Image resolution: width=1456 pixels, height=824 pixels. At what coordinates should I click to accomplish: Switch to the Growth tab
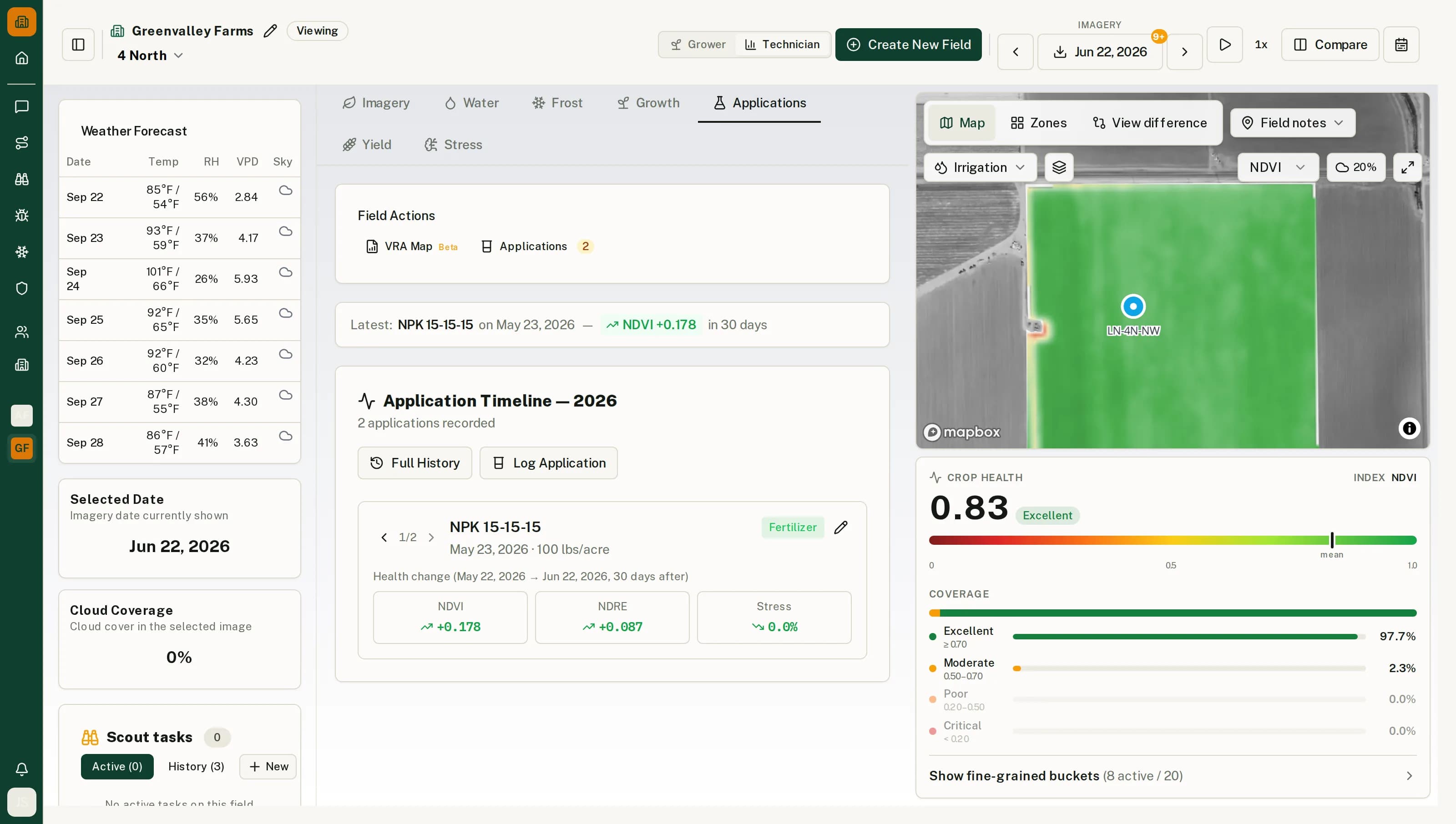(647, 102)
